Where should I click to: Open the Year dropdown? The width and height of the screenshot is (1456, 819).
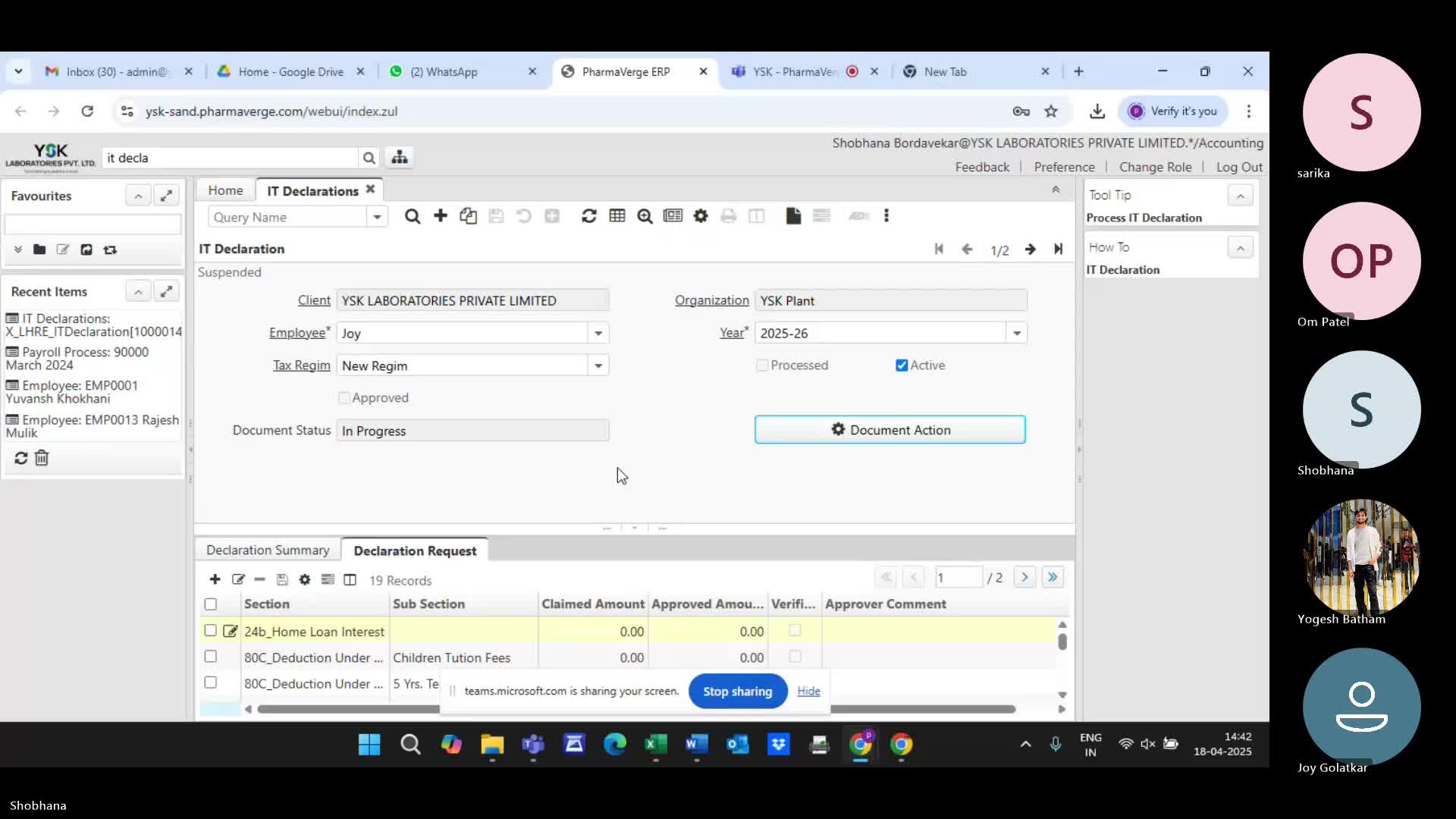tap(1017, 333)
